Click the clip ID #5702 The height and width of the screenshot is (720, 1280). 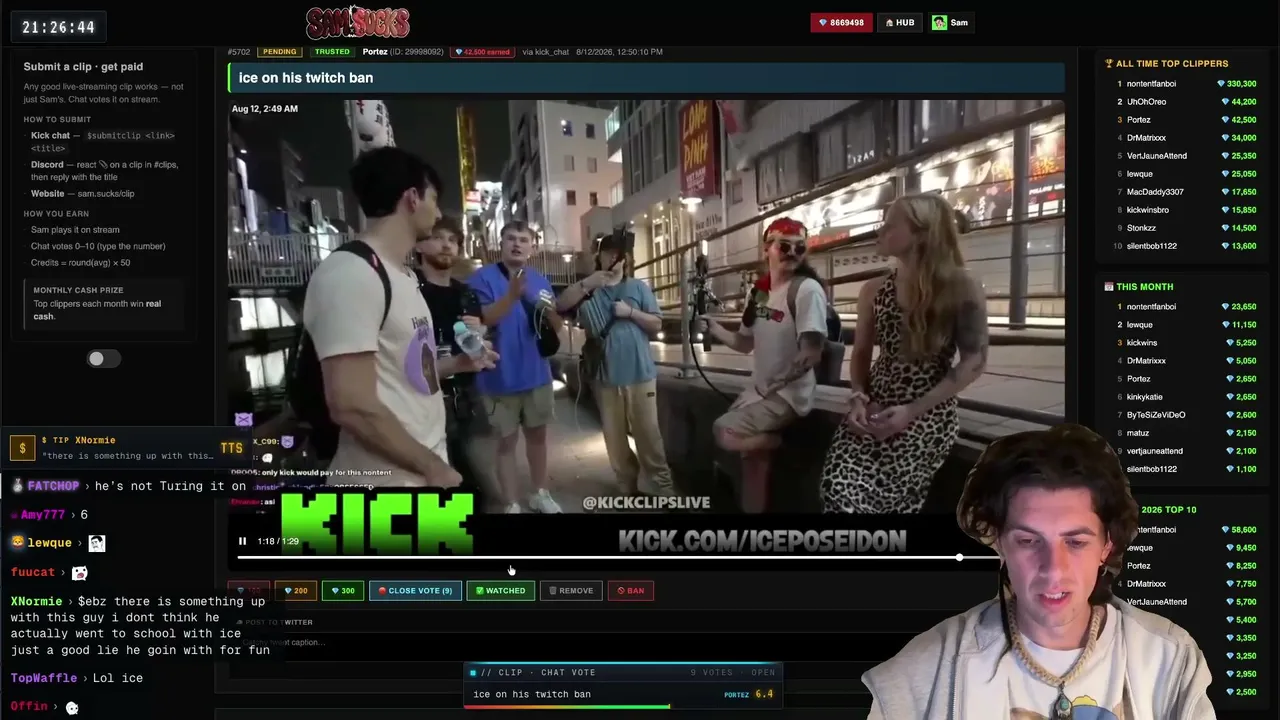click(239, 52)
